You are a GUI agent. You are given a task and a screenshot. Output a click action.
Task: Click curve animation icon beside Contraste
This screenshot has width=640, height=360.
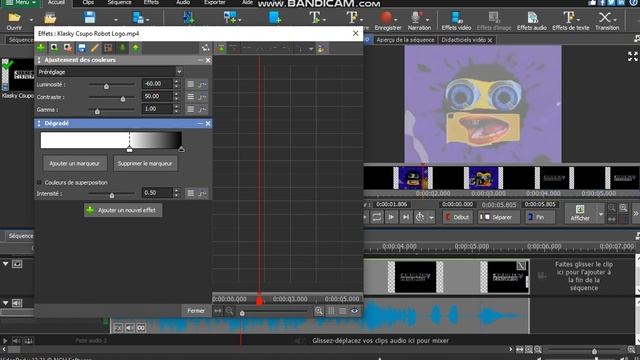click(202, 97)
